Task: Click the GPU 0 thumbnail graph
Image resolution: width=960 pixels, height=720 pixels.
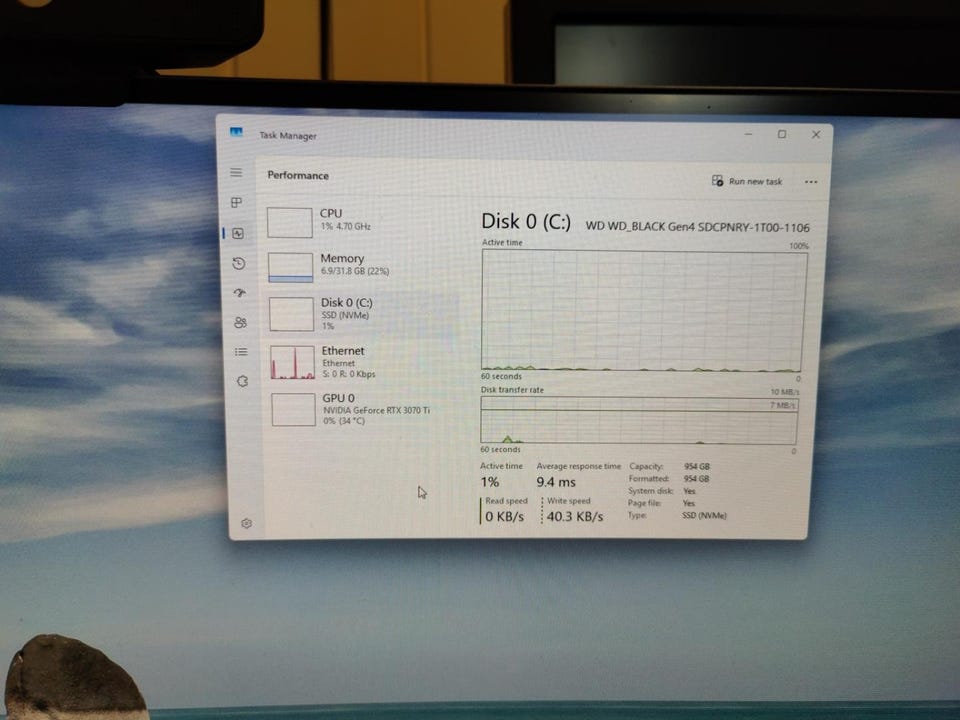Action: (x=293, y=409)
